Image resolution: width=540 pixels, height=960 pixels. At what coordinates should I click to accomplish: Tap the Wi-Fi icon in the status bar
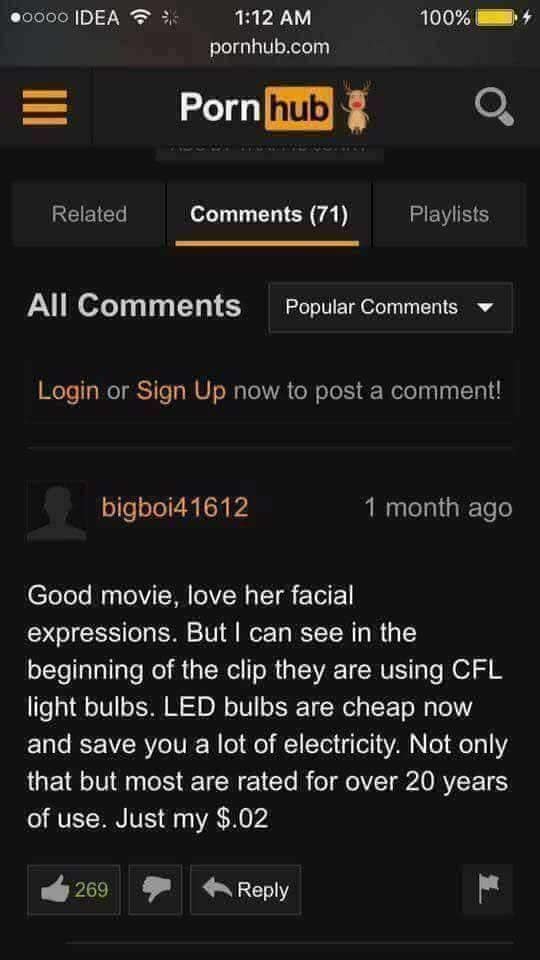click(141, 18)
